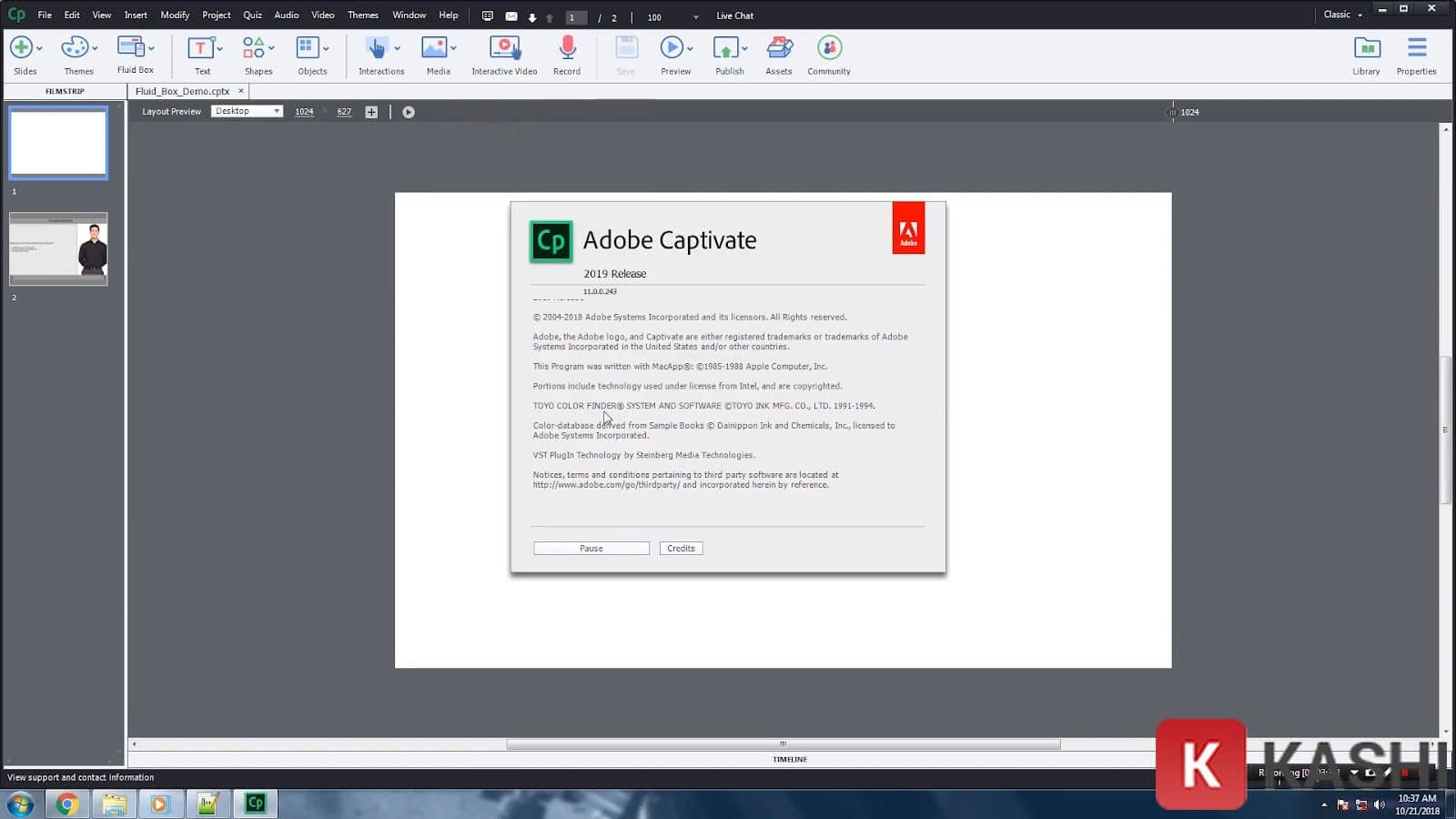Open the Classic workspace dropdown
Screen dimensions: 1456x819
(x=1343, y=15)
